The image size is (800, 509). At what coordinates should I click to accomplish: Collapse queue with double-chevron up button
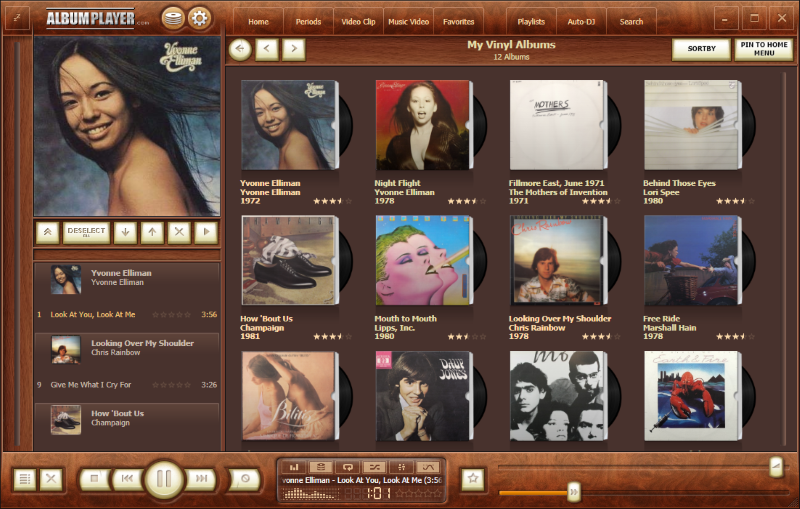click(47, 232)
